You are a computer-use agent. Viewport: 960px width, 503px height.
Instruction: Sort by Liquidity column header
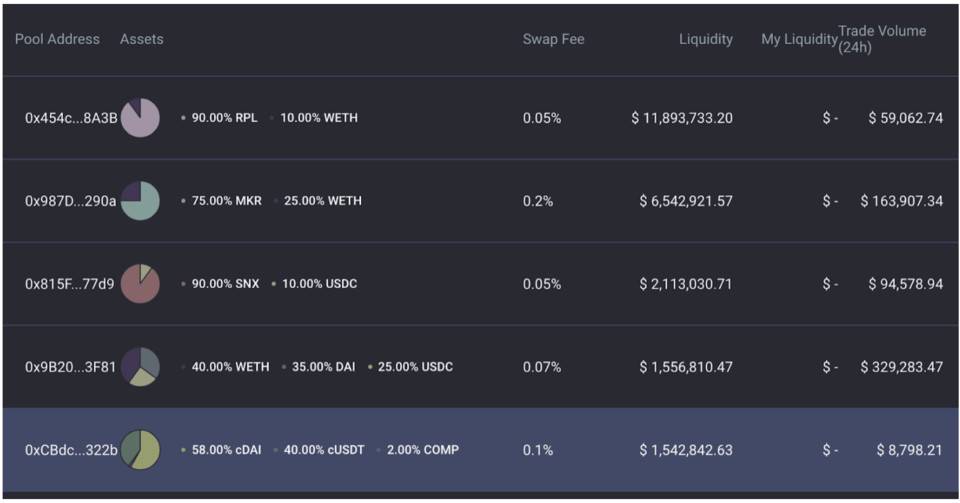pos(705,39)
